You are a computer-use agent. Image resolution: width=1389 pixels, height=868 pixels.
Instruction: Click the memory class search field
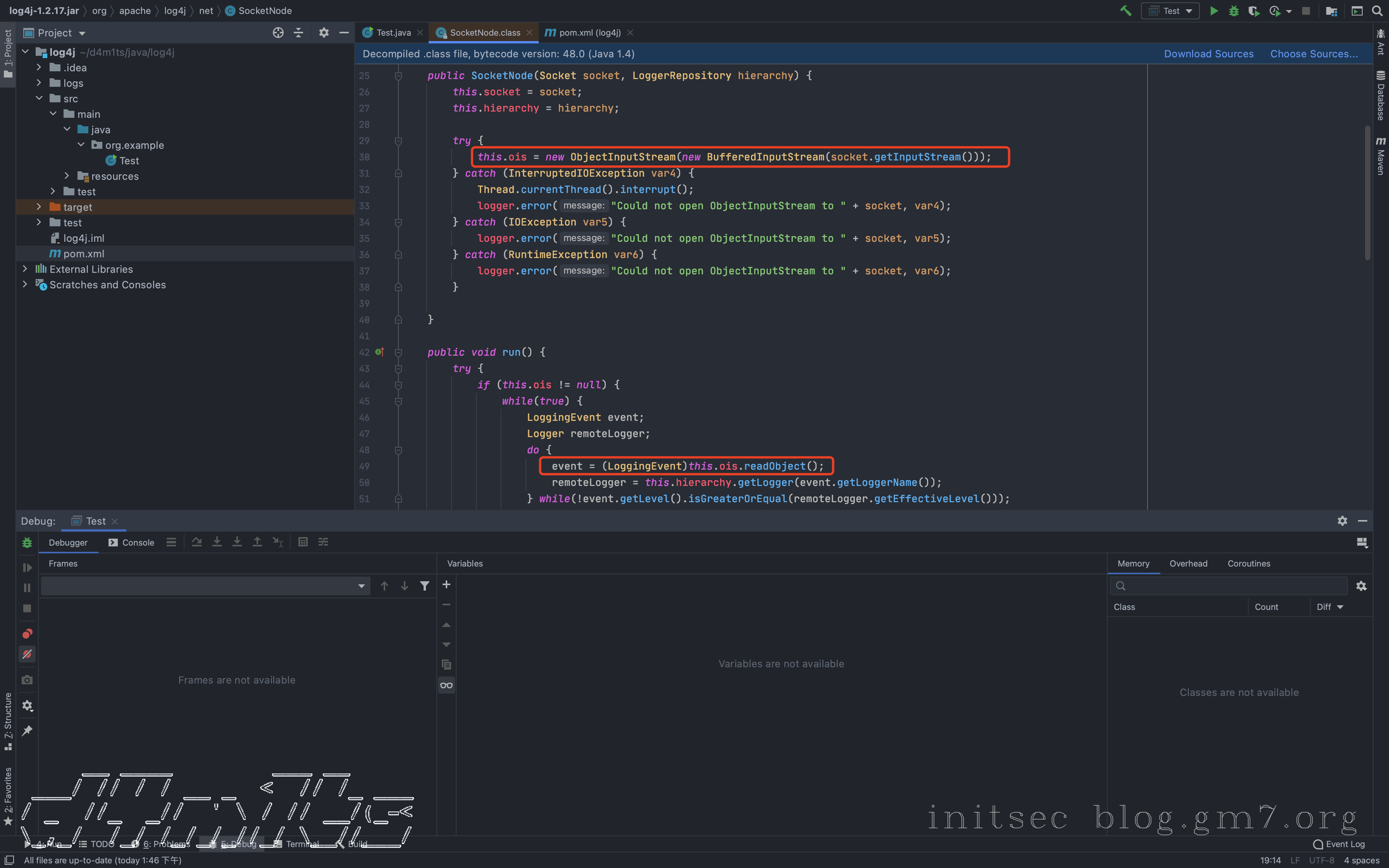(1234, 586)
